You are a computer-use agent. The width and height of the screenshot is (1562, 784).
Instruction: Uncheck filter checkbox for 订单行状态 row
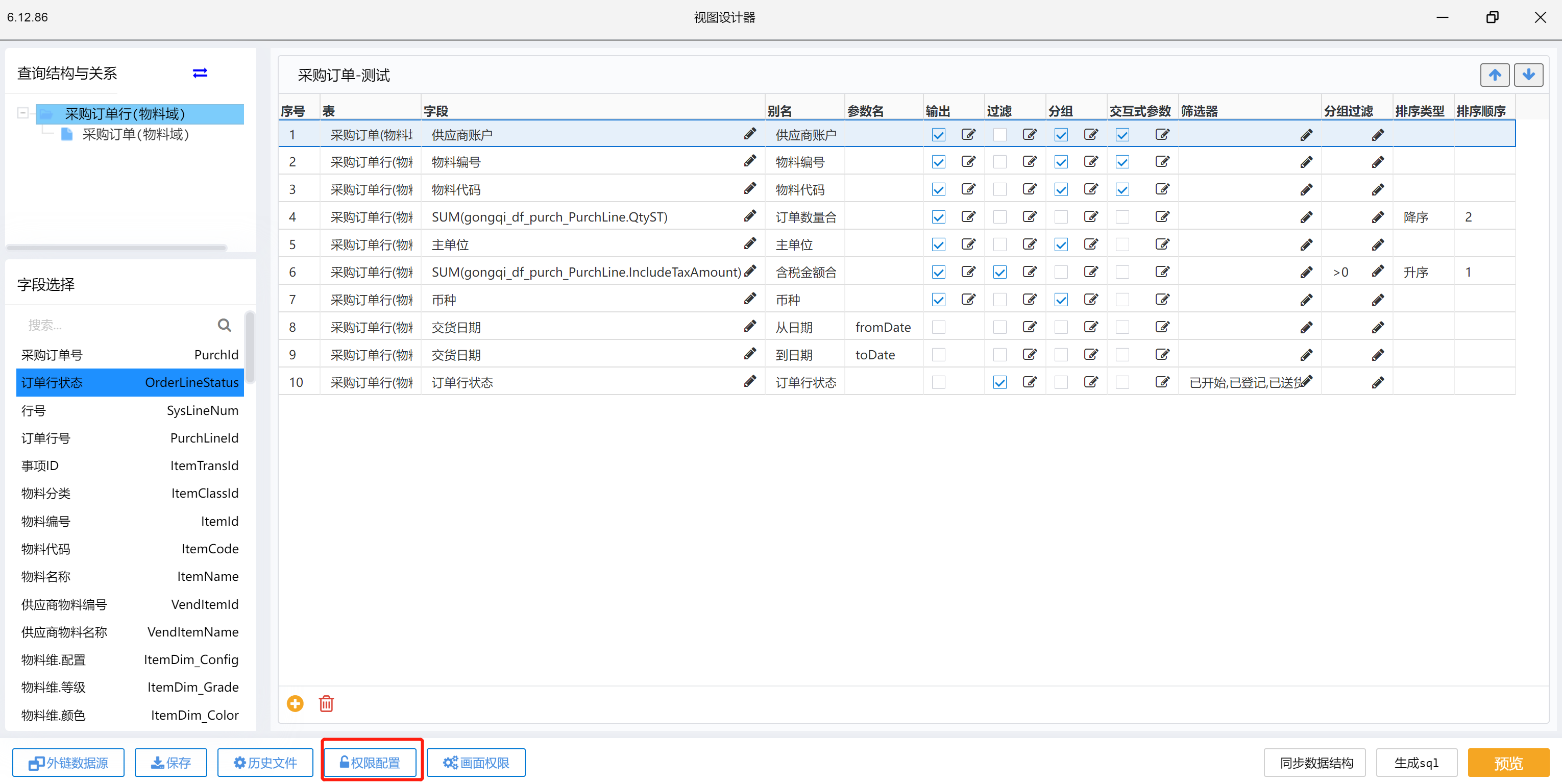(1000, 382)
